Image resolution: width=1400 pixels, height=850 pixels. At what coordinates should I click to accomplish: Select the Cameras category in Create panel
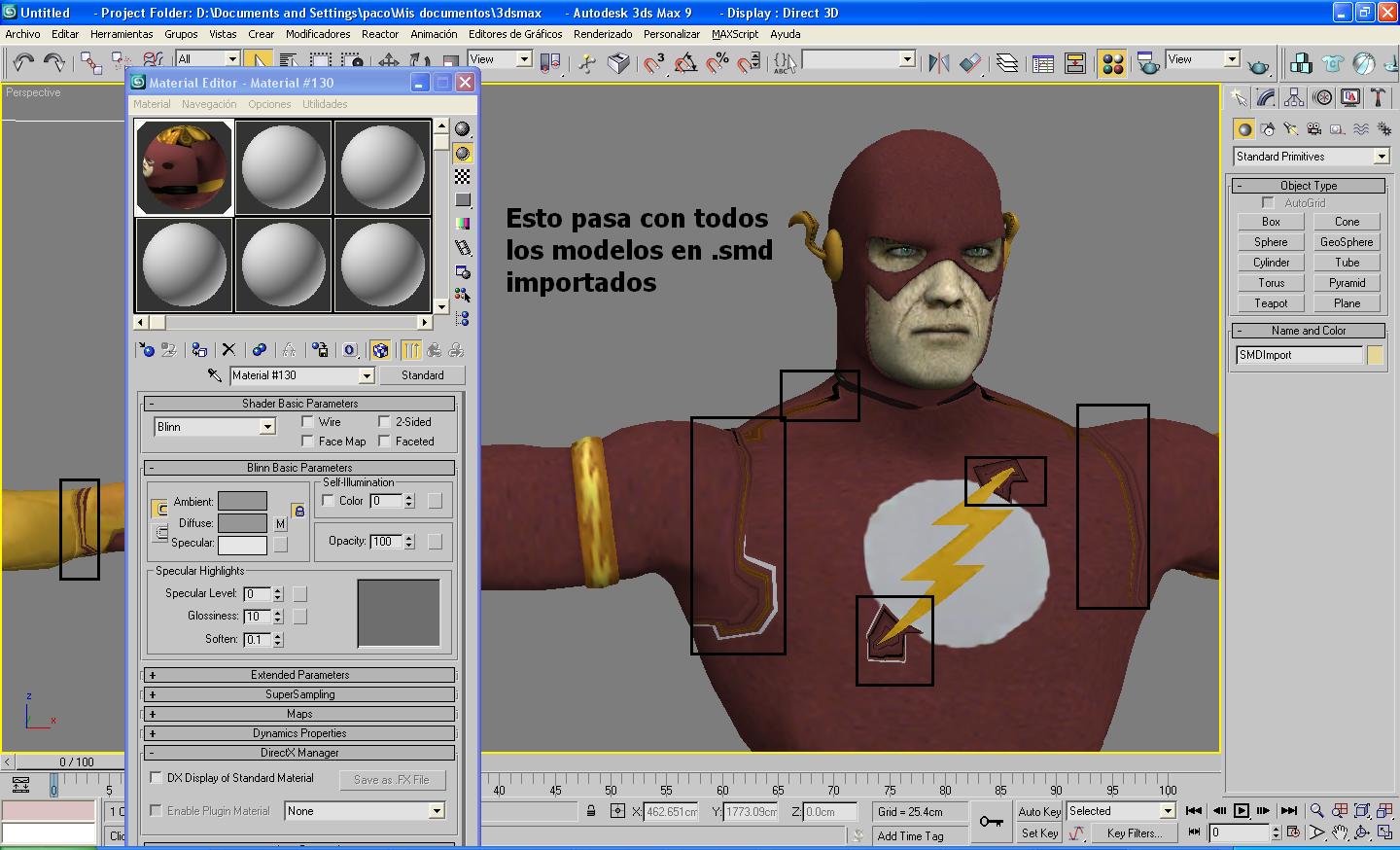(x=1314, y=129)
